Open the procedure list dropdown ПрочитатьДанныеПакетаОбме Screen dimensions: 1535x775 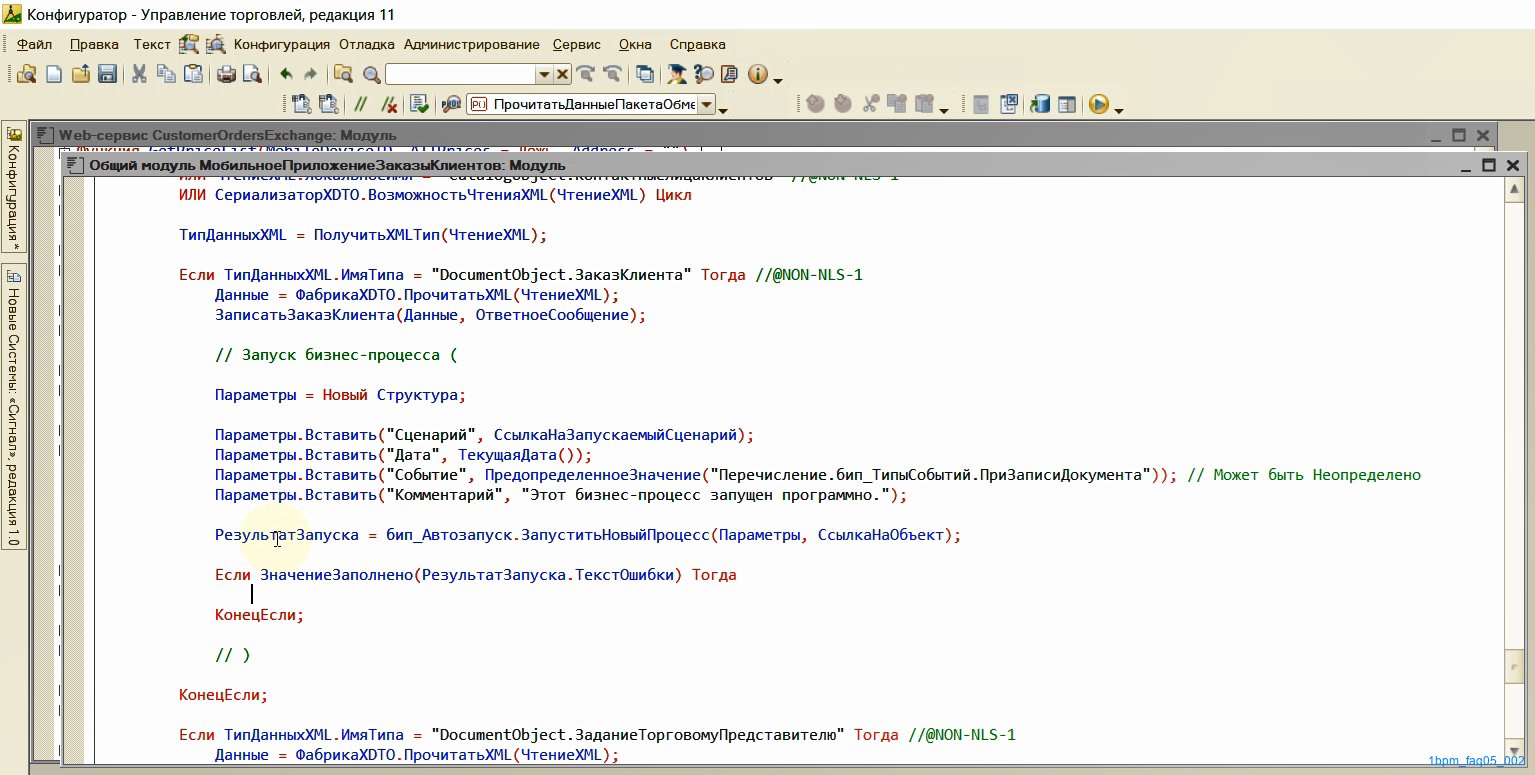pos(707,104)
